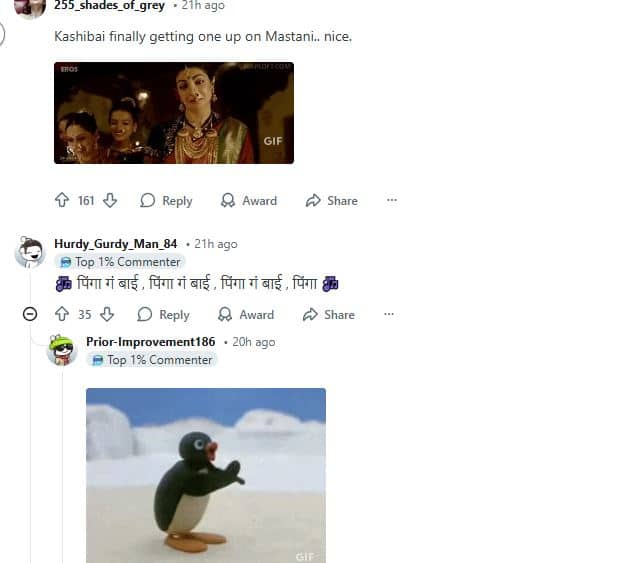Click Hurdy_Gurdy_Man_84's avatar
The height and width of the screenshot is (563, 627).
pyautogui.click(x=30, y=252)
